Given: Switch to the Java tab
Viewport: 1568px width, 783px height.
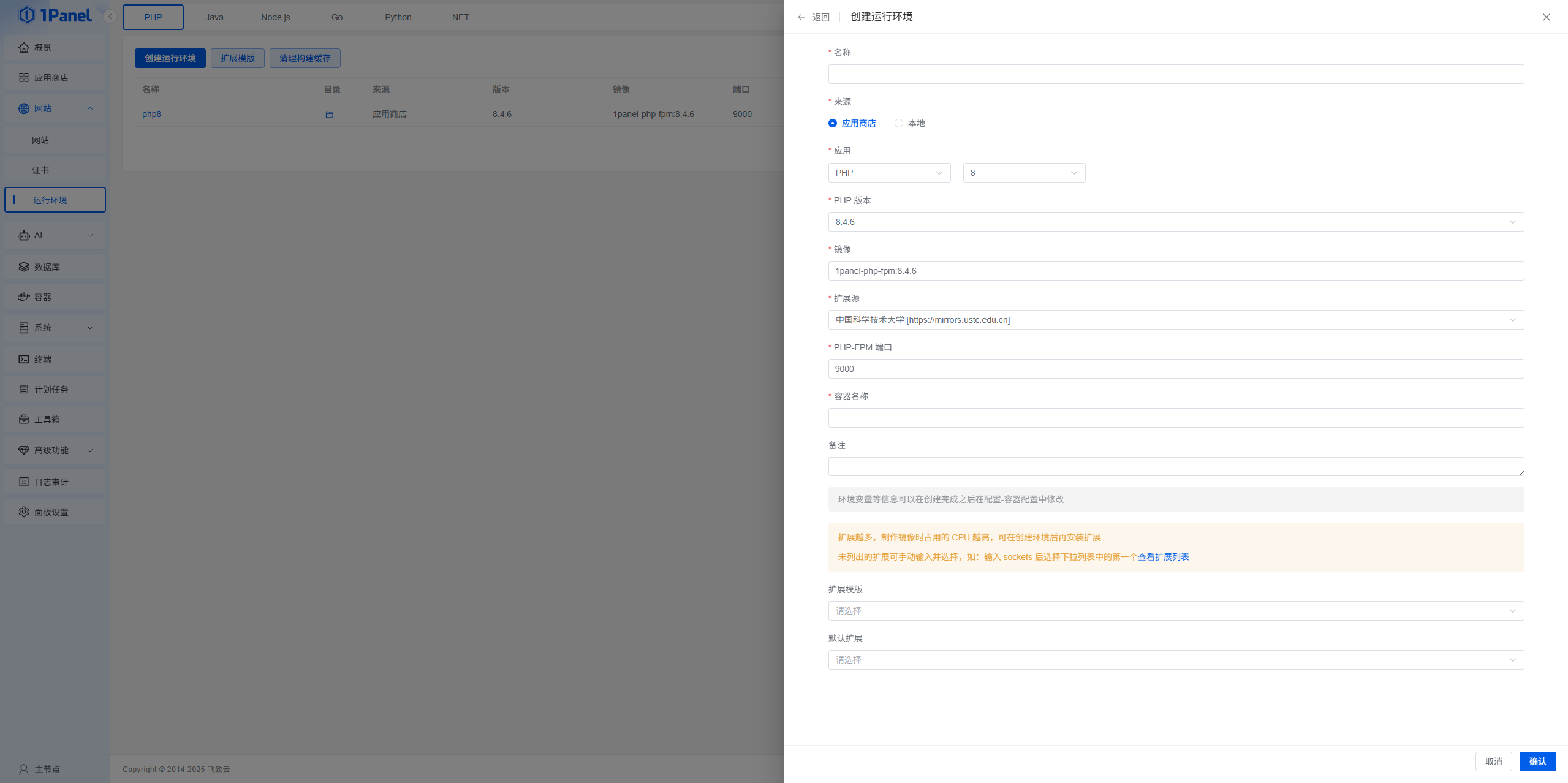Looking at the screenshot, I should click(x=214, y=17).
